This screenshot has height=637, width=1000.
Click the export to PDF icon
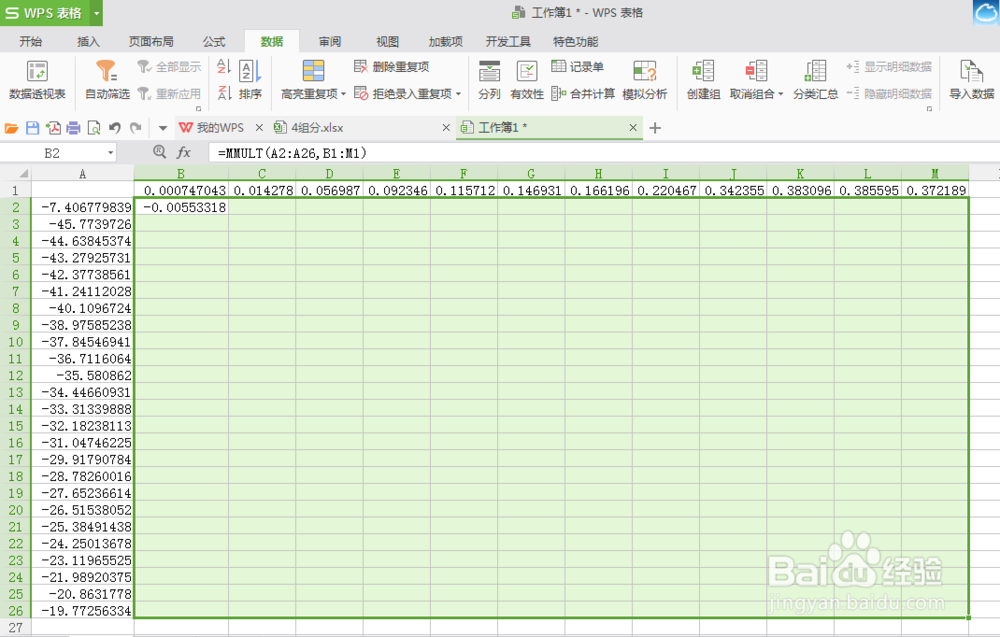[54, 128]
